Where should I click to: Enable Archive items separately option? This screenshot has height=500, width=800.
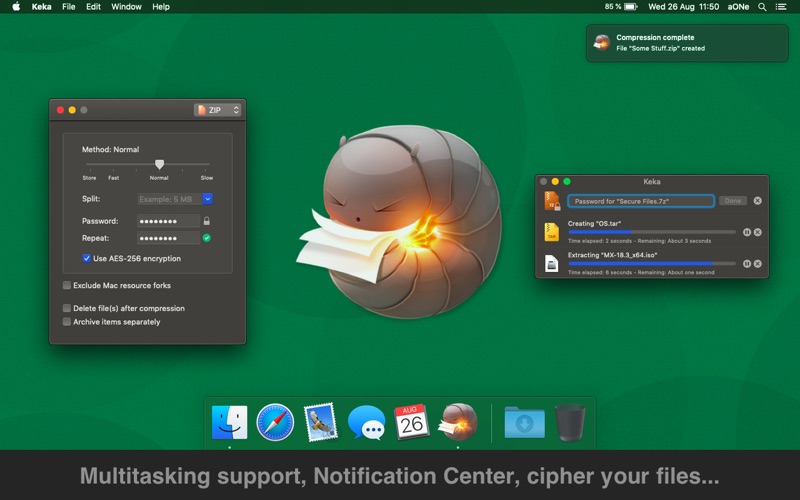(67, 322)
